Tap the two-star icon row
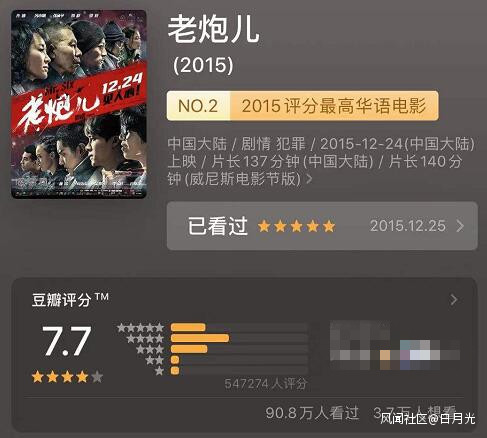This screenshot has width=487, height=438. pos(155,360)
